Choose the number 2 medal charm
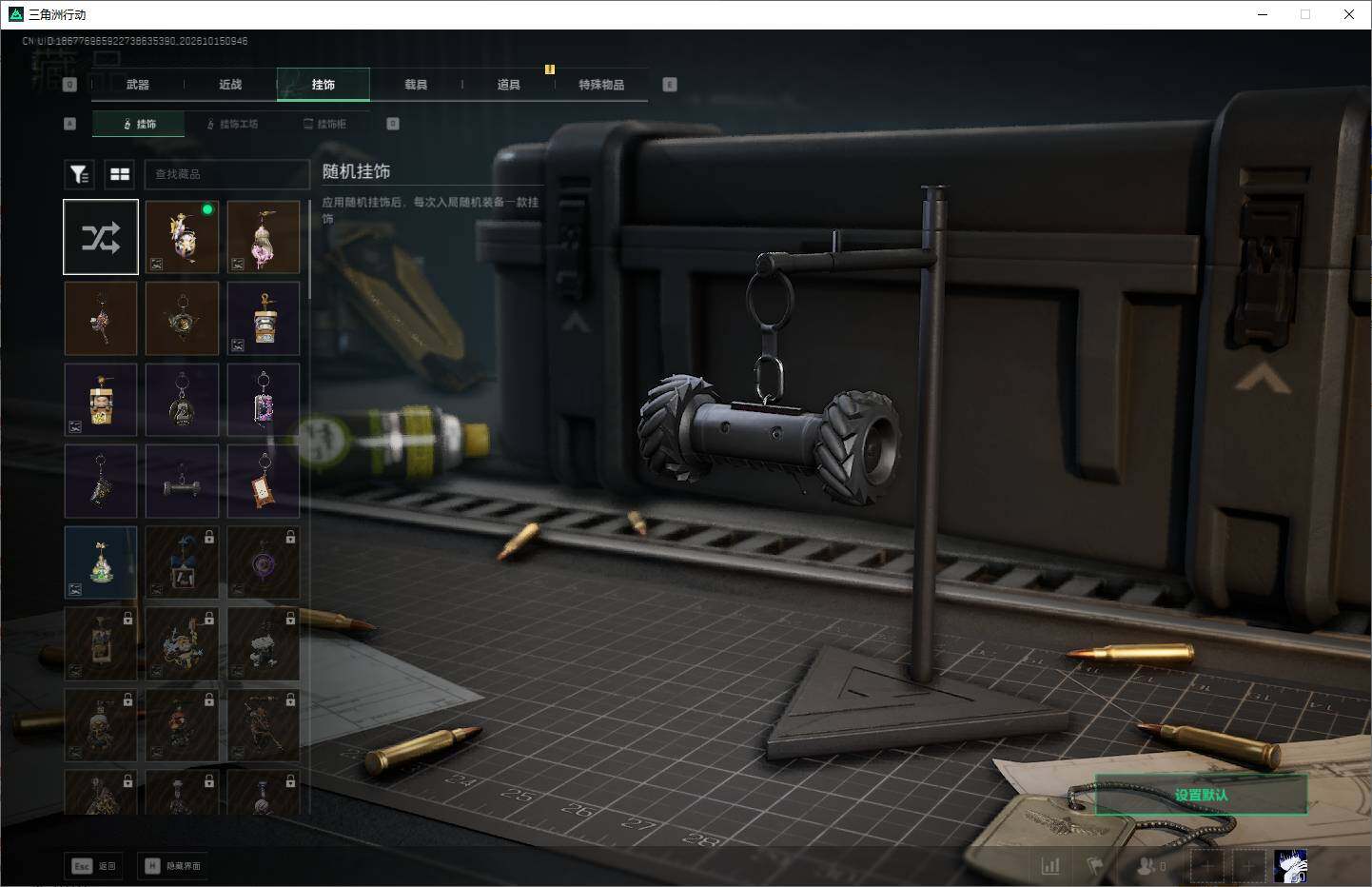The width and height of the screenshot is (1372, 887). tap(182, 401)
